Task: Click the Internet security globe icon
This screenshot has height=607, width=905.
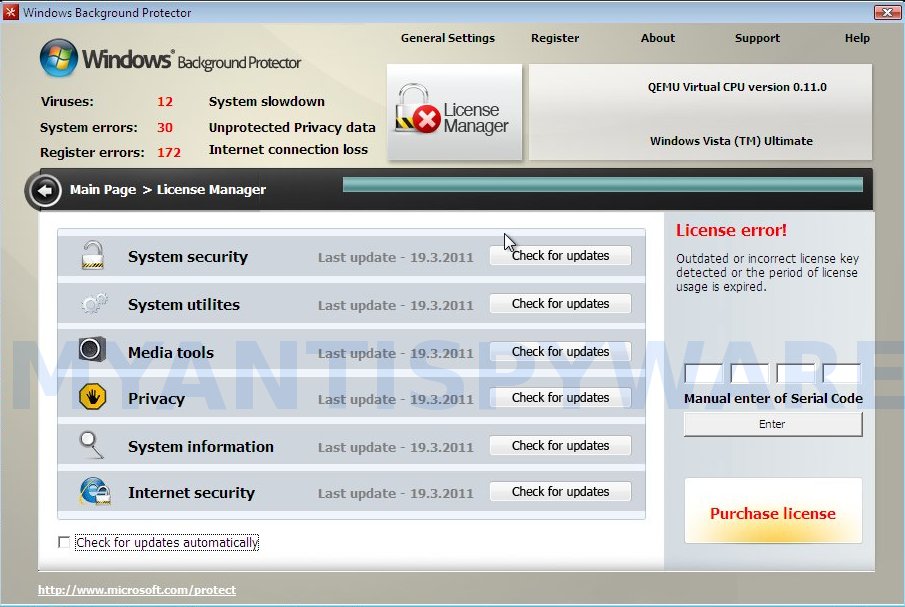Action: click(x=95, y=492)
